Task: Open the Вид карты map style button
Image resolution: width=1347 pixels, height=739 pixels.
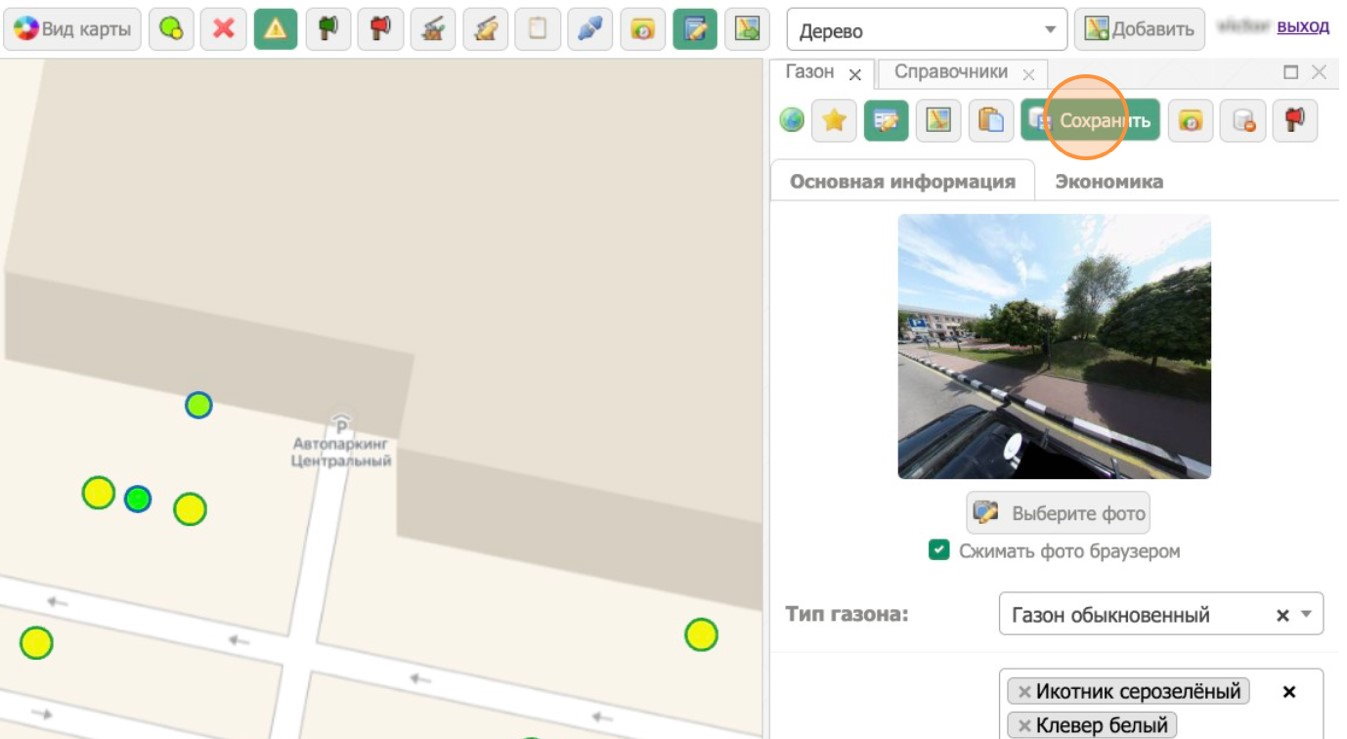Action: point(73,29)
